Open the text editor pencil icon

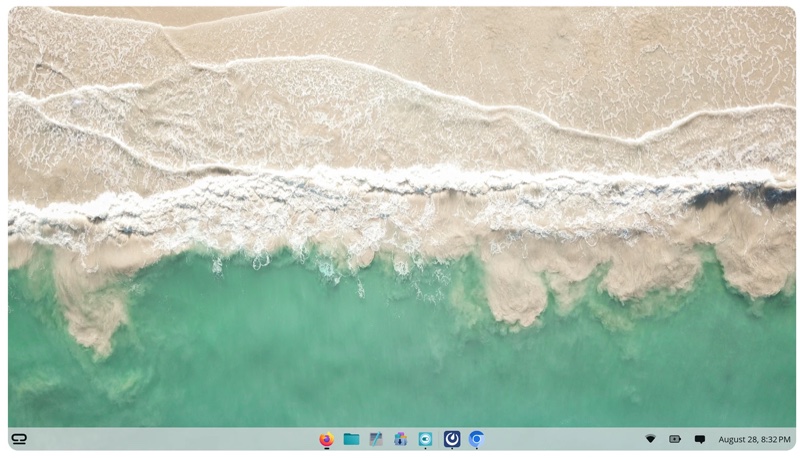[x=376, y=439]
